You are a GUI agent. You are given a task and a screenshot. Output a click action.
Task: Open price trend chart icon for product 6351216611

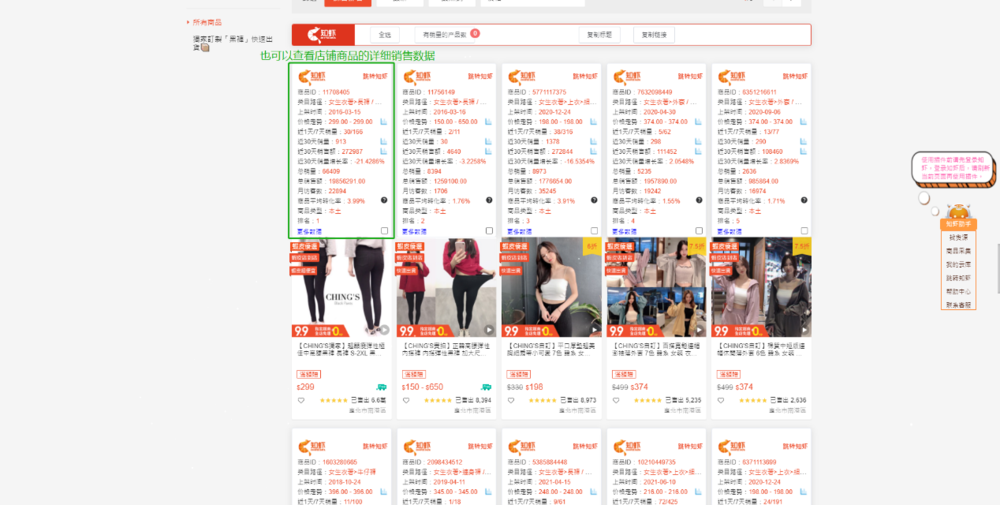click(x=804, y=122)
